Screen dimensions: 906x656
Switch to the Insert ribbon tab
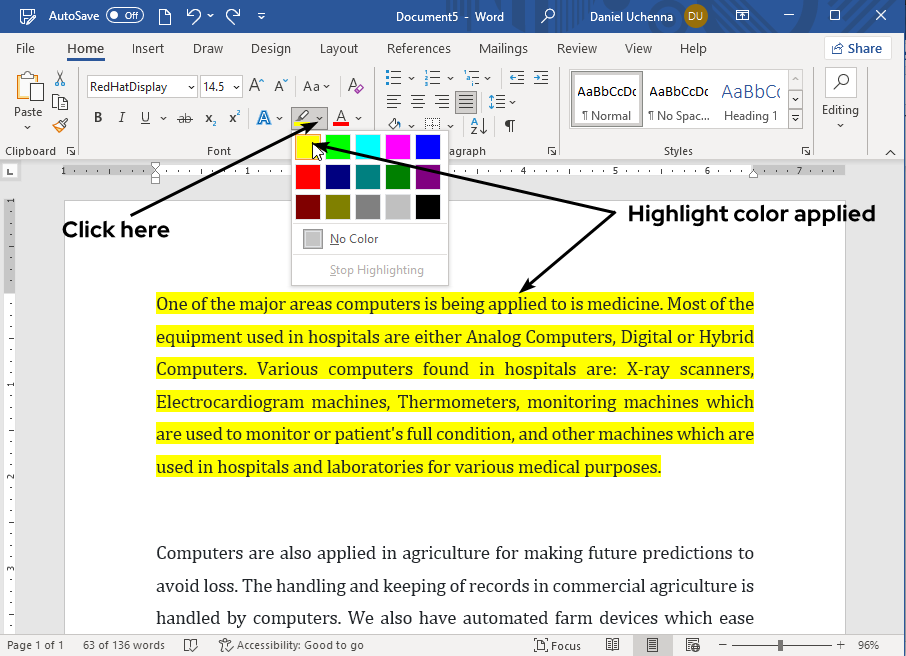pyautogui.click(x=148, y=48)
